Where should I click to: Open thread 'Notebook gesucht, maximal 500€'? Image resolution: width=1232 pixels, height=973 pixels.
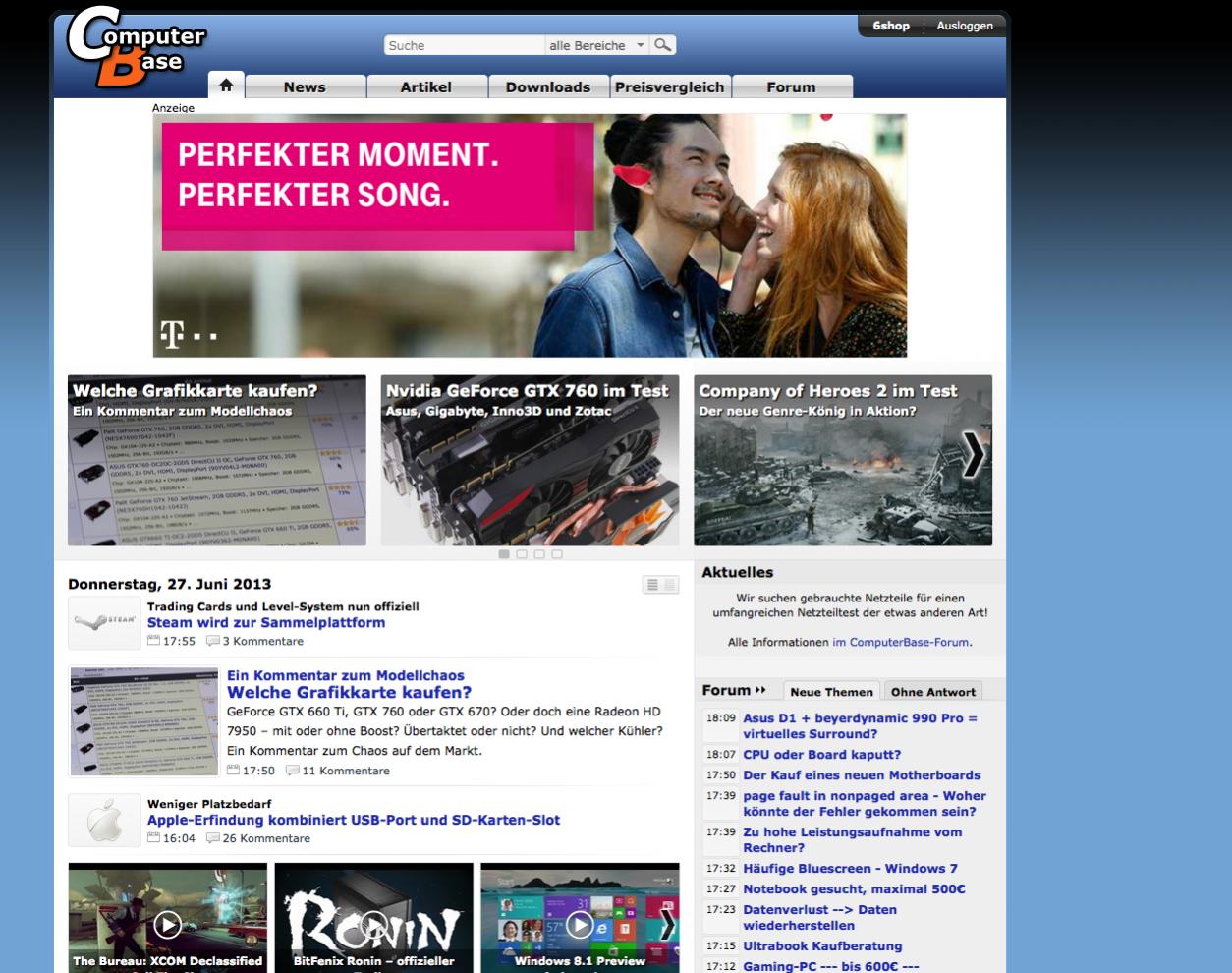pyautogui.click(x=854, y=889)
